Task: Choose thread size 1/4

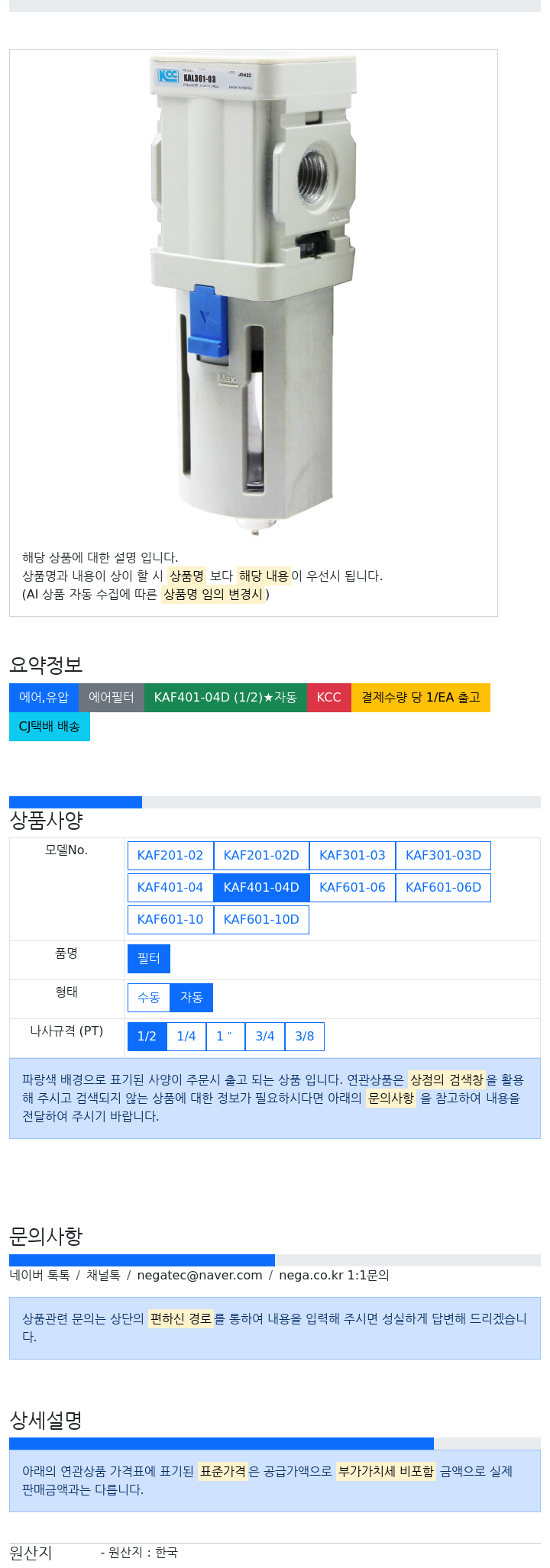Action: (x=186, y=1037)
